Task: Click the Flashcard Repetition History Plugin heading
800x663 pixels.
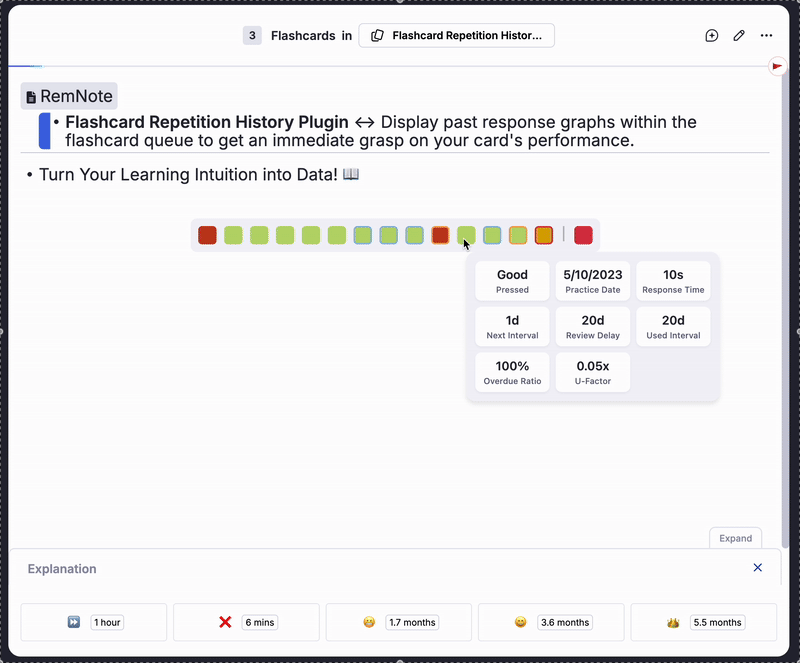Action: [x=207, y=122]
